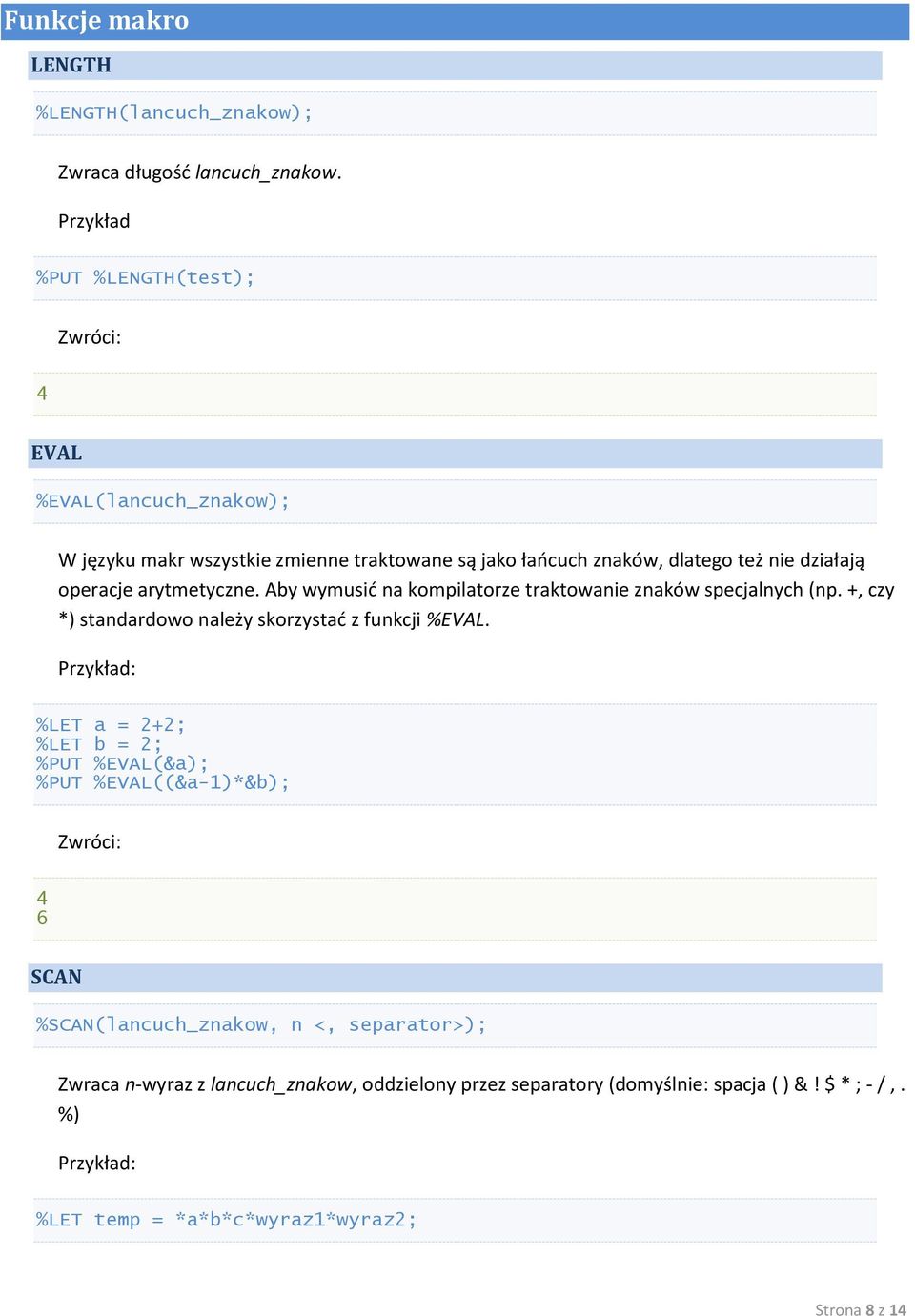Click the %LET temp assignment code line

[x=226, y=1219]
